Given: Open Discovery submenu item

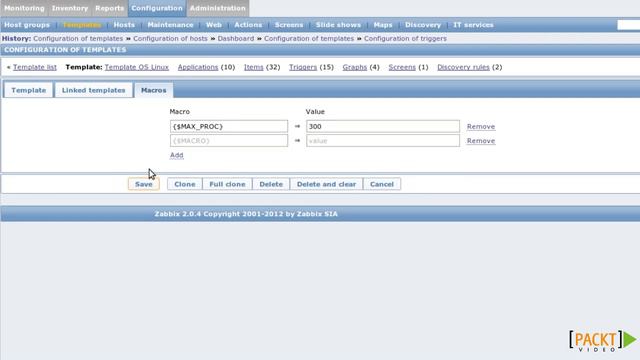Looking at the screenshot, I should tap(423, 25).
